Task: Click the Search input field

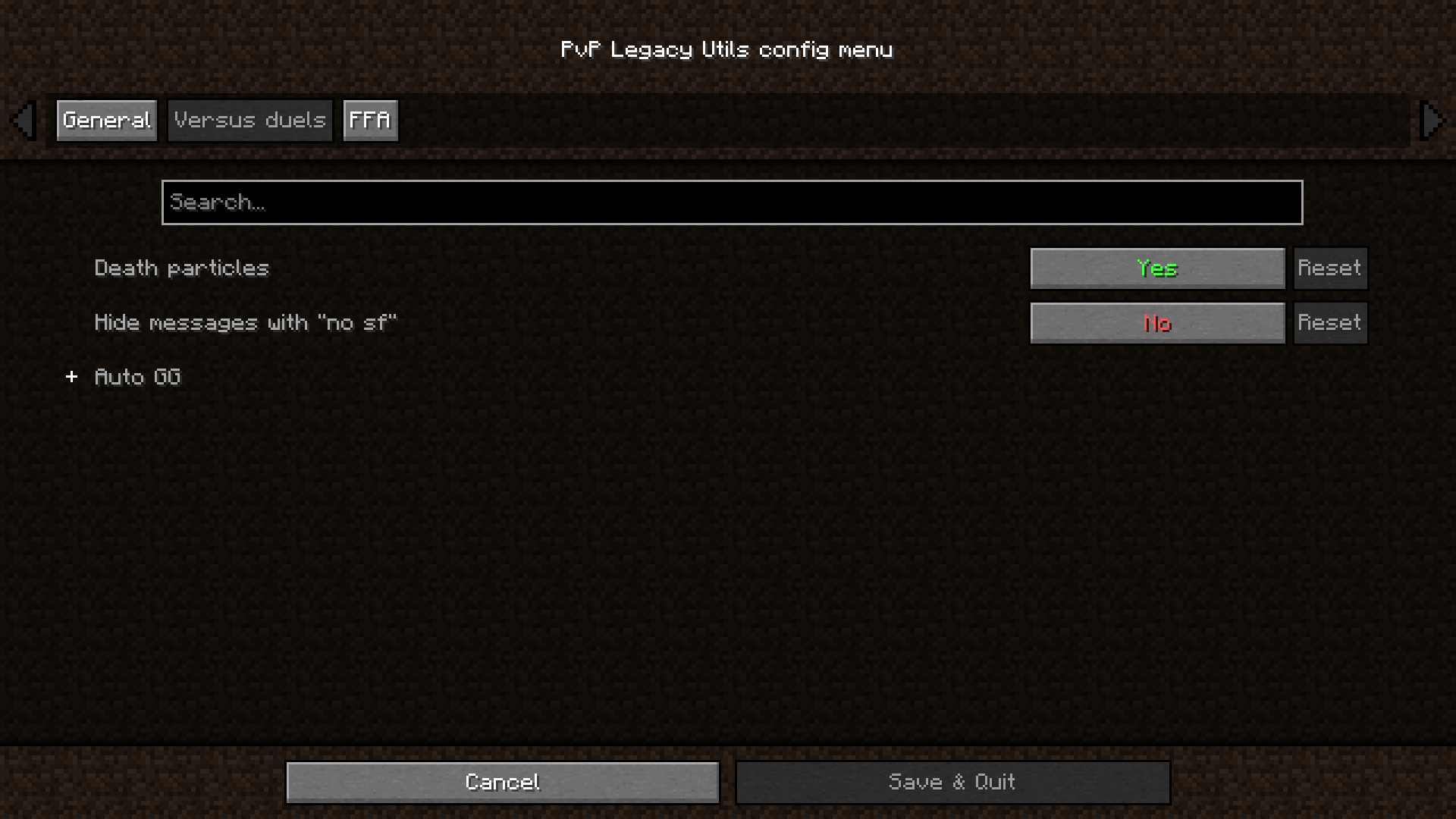Action: [x=728, y=201]
